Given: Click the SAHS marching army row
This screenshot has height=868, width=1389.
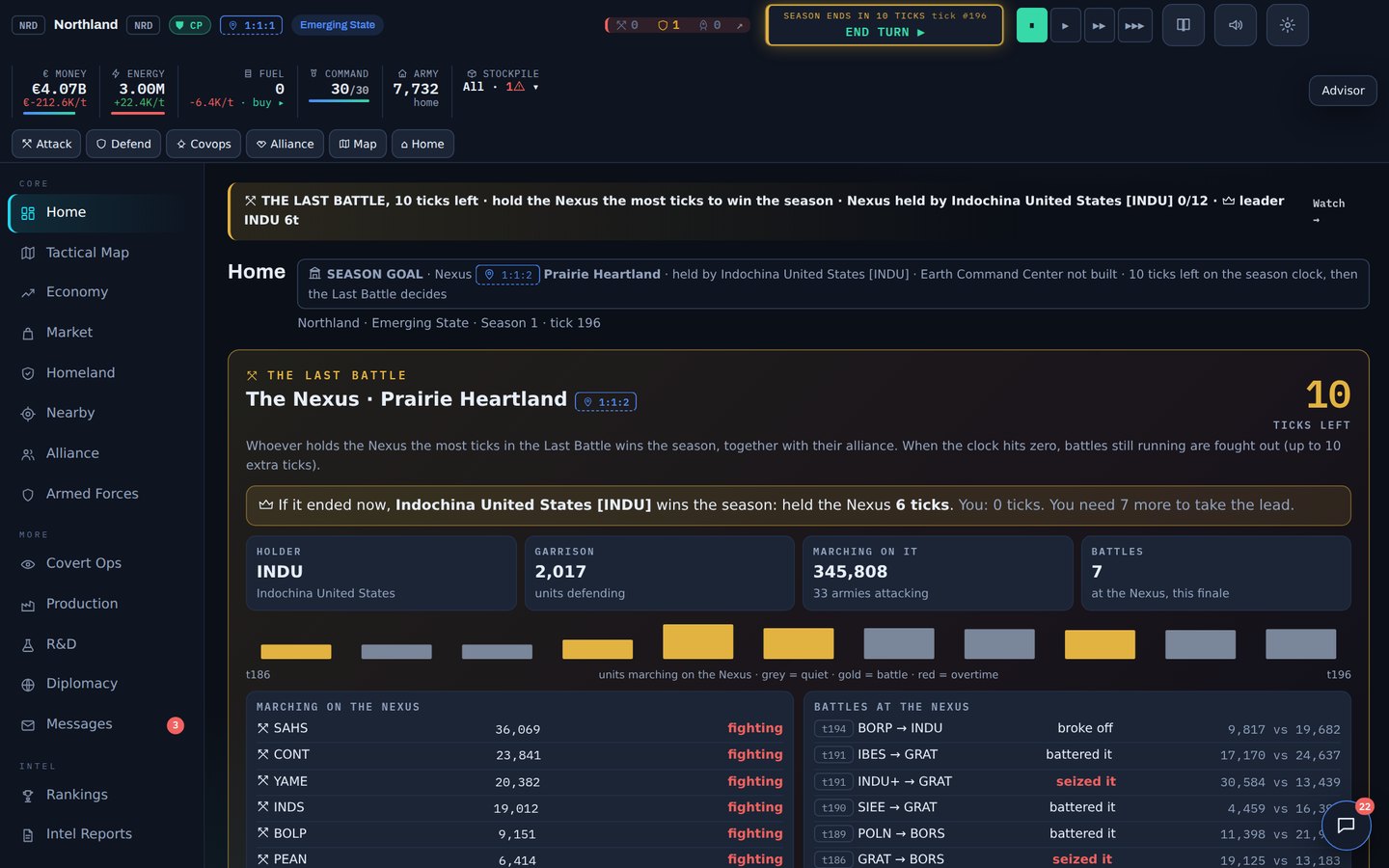Looking at the screenshot, I should [520, 729].
